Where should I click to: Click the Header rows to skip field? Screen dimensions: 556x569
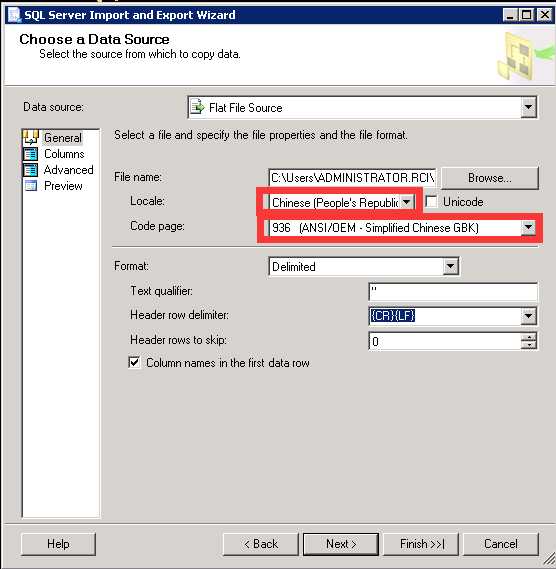tap(445, 341)
